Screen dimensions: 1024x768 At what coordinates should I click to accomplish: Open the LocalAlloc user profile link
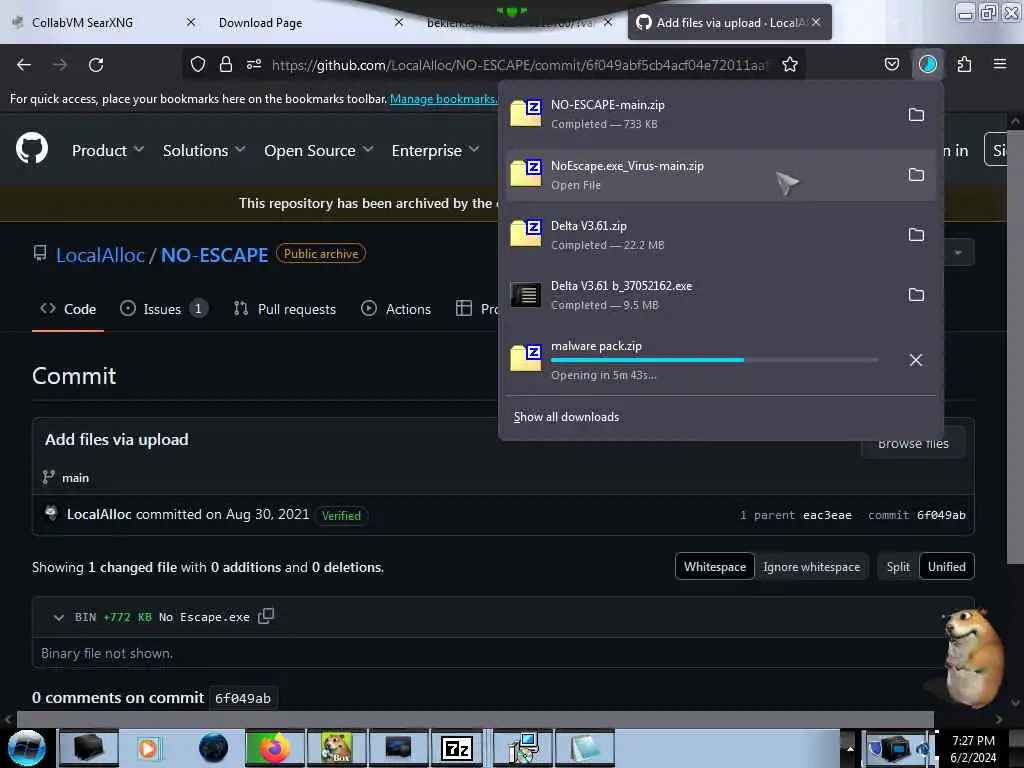pos(100,255)
